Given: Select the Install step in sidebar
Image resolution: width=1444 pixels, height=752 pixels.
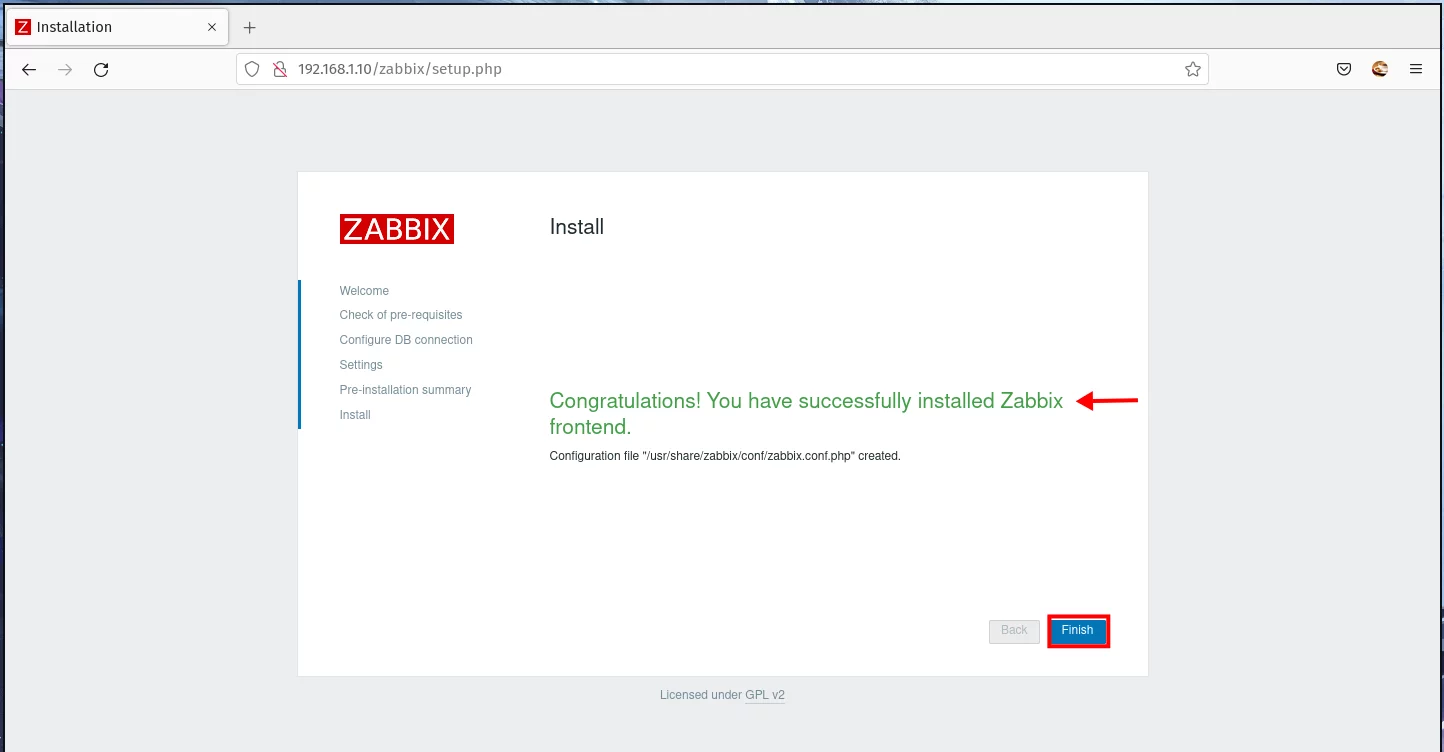Looking at the screenshot, I should click(355, 415).
